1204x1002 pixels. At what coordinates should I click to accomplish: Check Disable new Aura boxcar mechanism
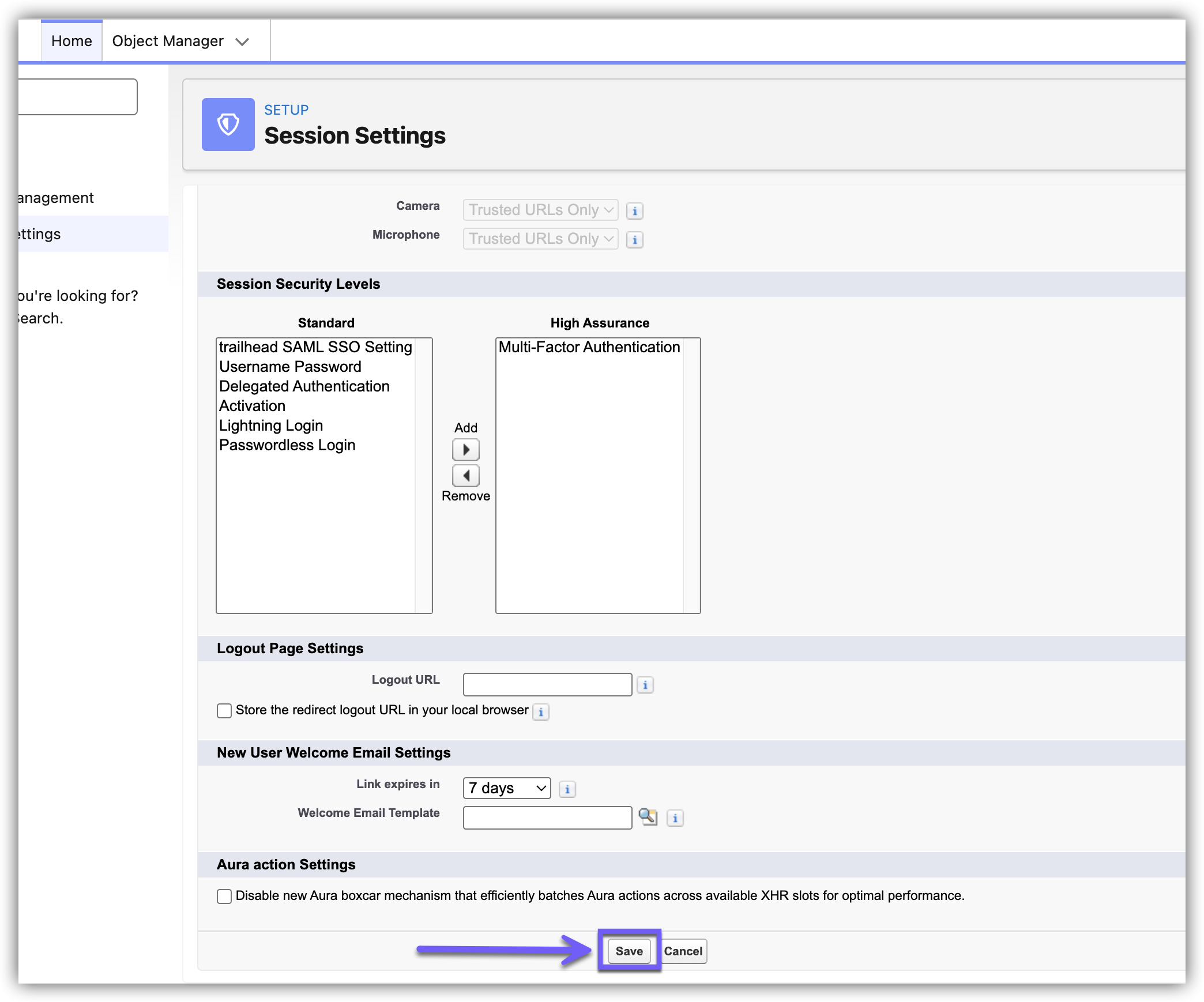click(x=224, y=896)
